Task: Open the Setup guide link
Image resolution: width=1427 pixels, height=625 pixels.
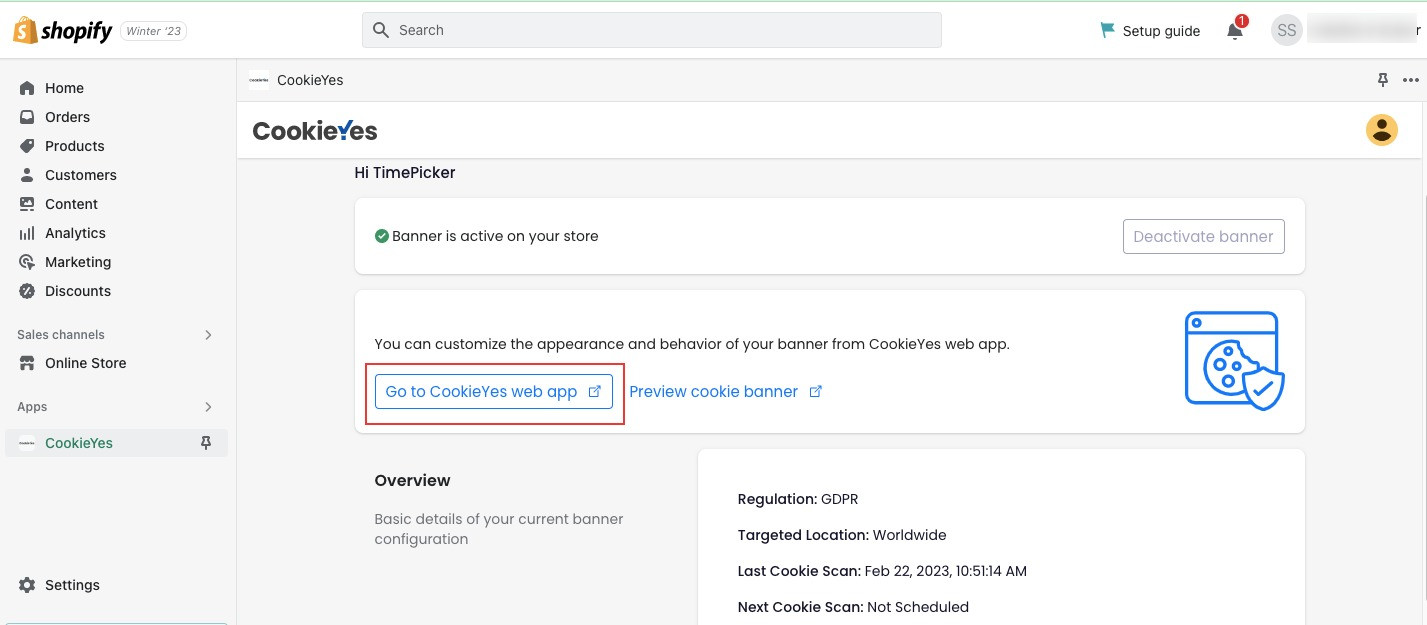Action: pyautogui.click(x=1150, y=30)
